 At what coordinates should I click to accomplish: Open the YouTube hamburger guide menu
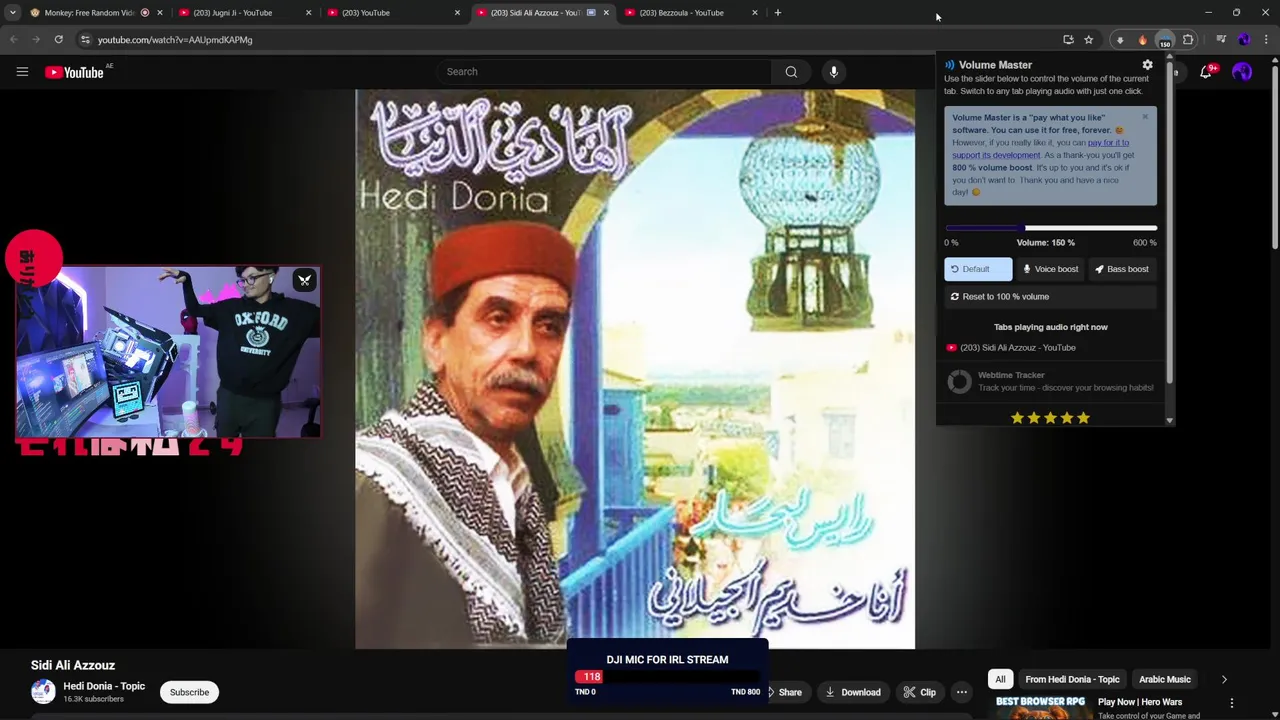(22, 72)
